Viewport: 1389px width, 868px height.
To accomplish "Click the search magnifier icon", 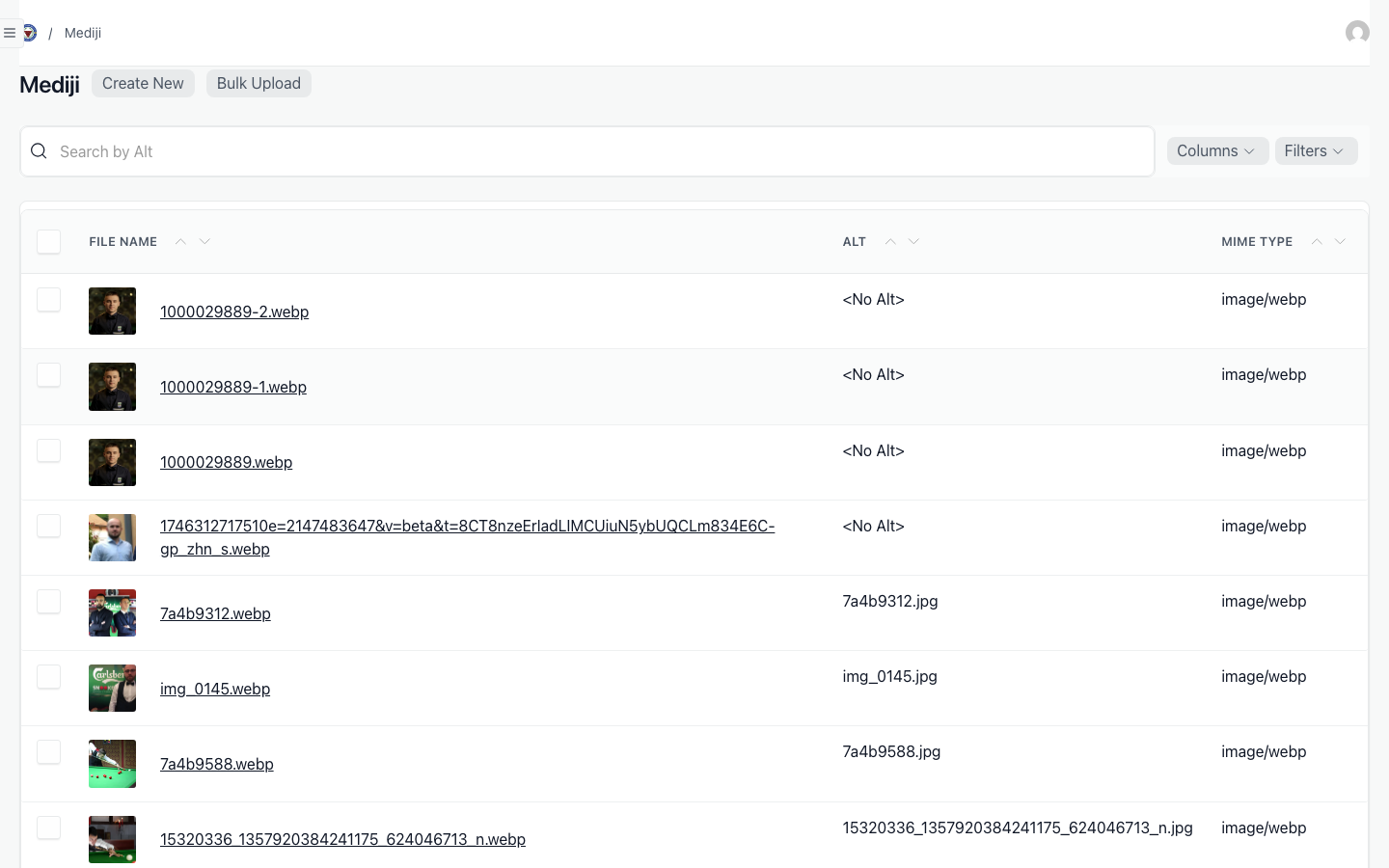I will tap(39, 151).
